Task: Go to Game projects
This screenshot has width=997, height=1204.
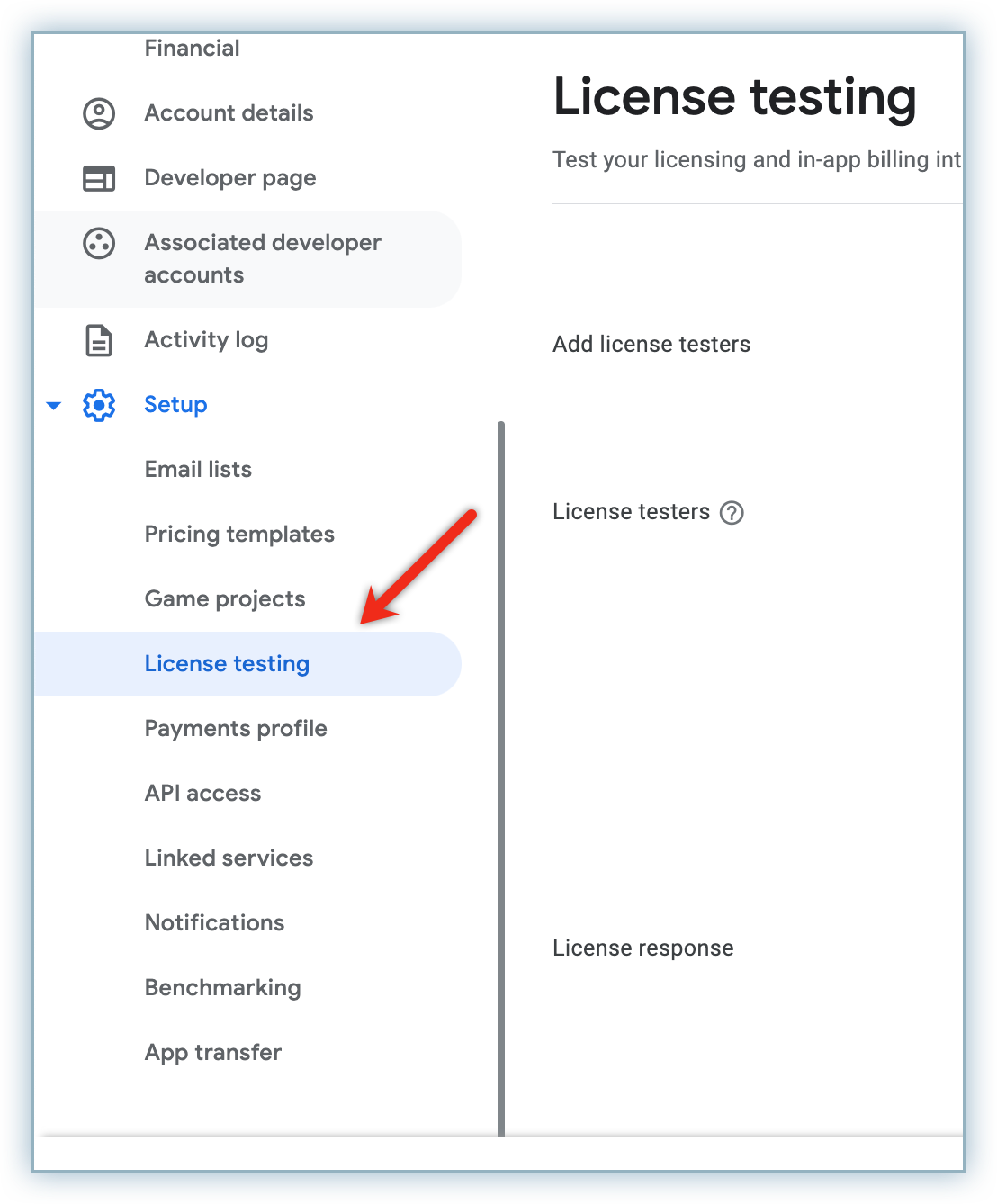Action: click(225, 599)
